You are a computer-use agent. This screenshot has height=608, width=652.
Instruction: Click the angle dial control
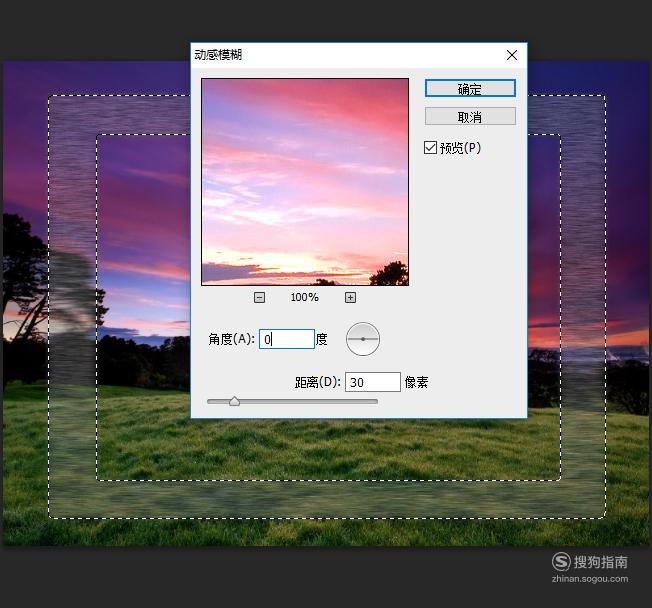[363, 339]
